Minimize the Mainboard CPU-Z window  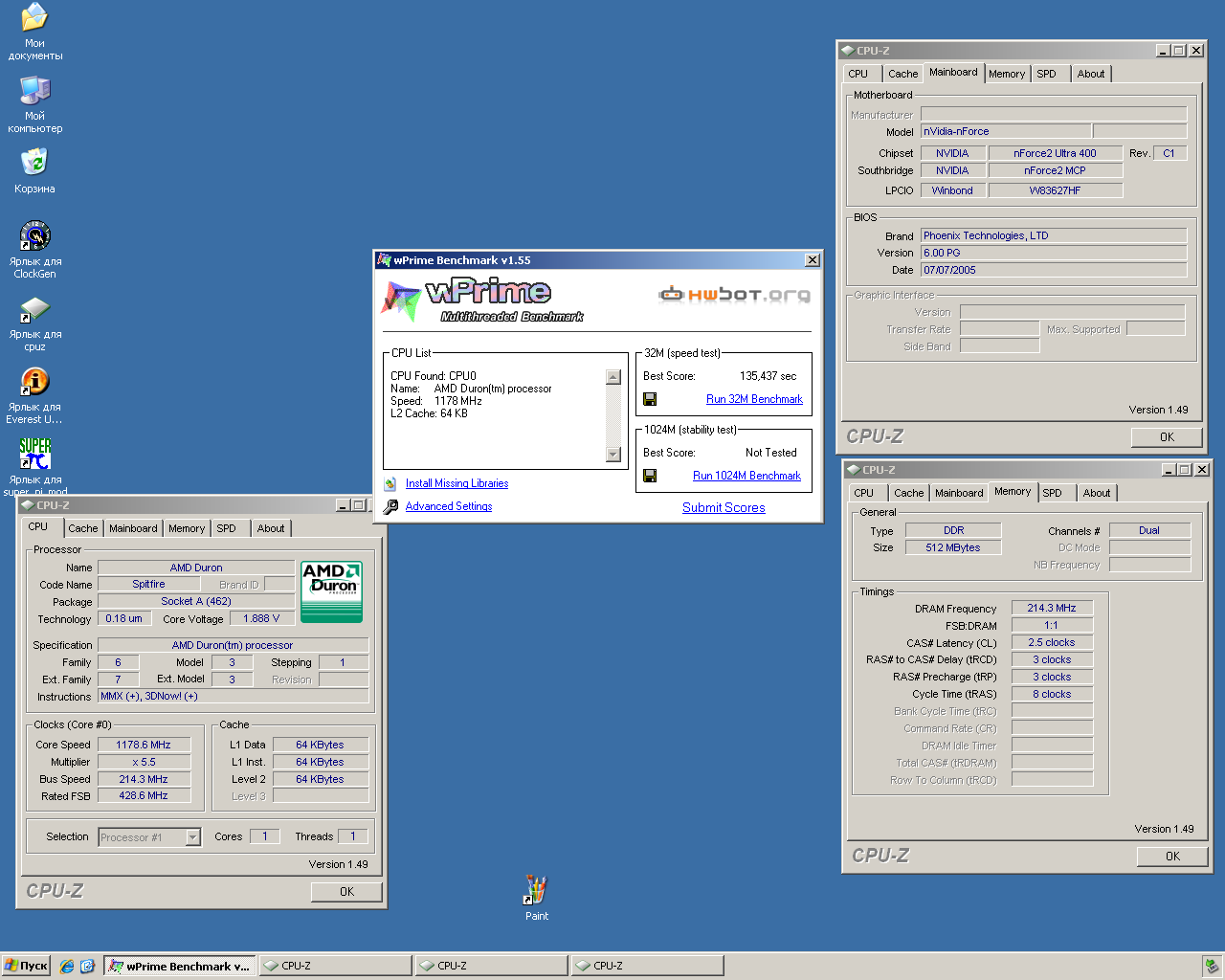click(x=1163, y=51)
